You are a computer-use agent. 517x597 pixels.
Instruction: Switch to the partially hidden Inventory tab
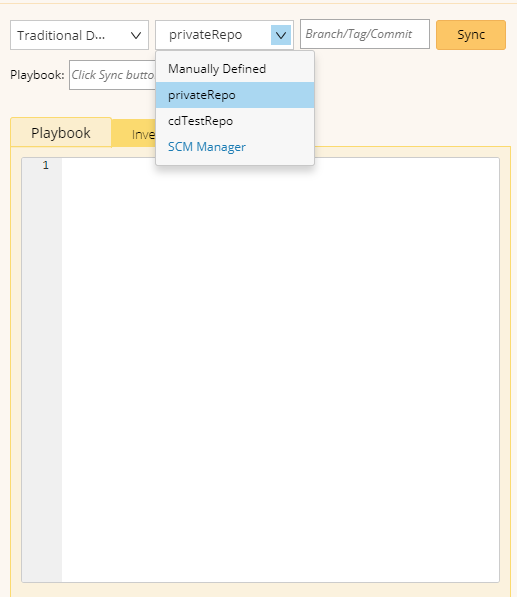pyautogui.click(x=134, y=134)
